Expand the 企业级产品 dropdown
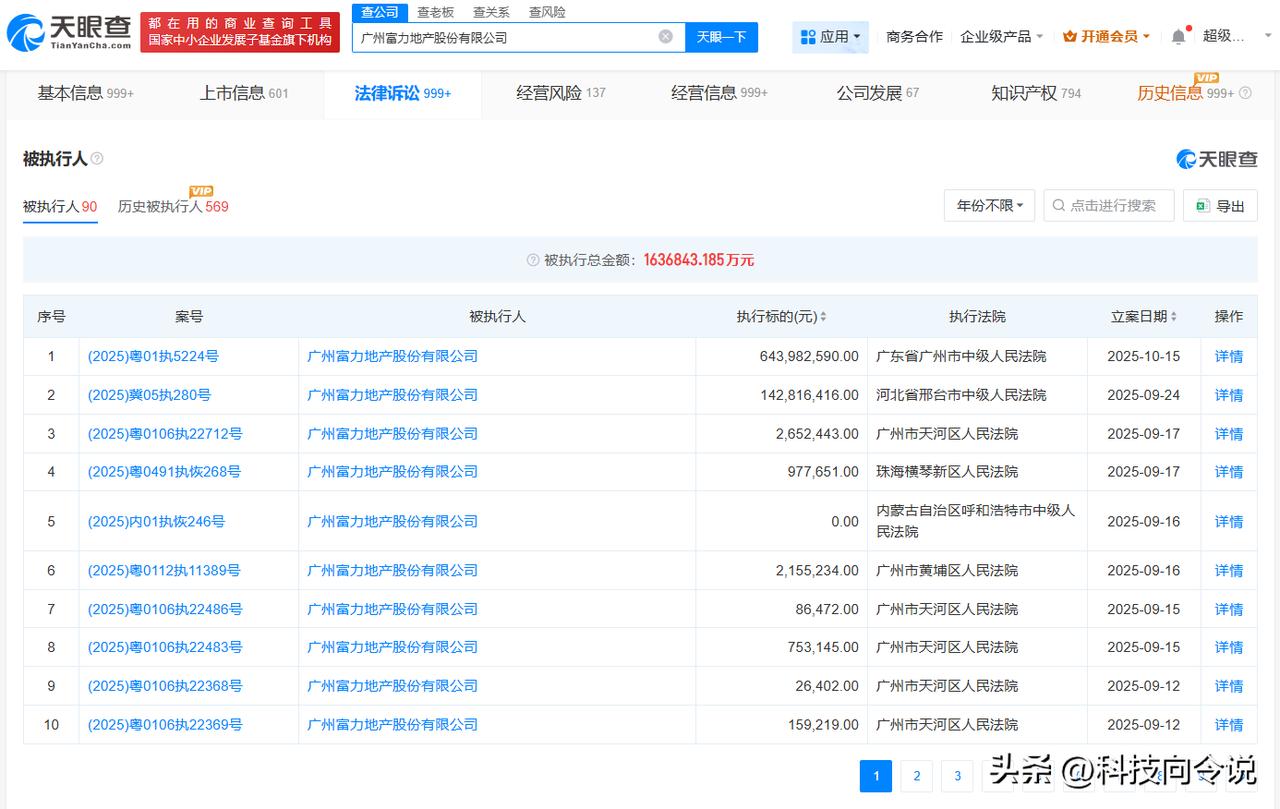Screen dimensions: 1280x809 pyautogui.click(x=1001, y=37)
